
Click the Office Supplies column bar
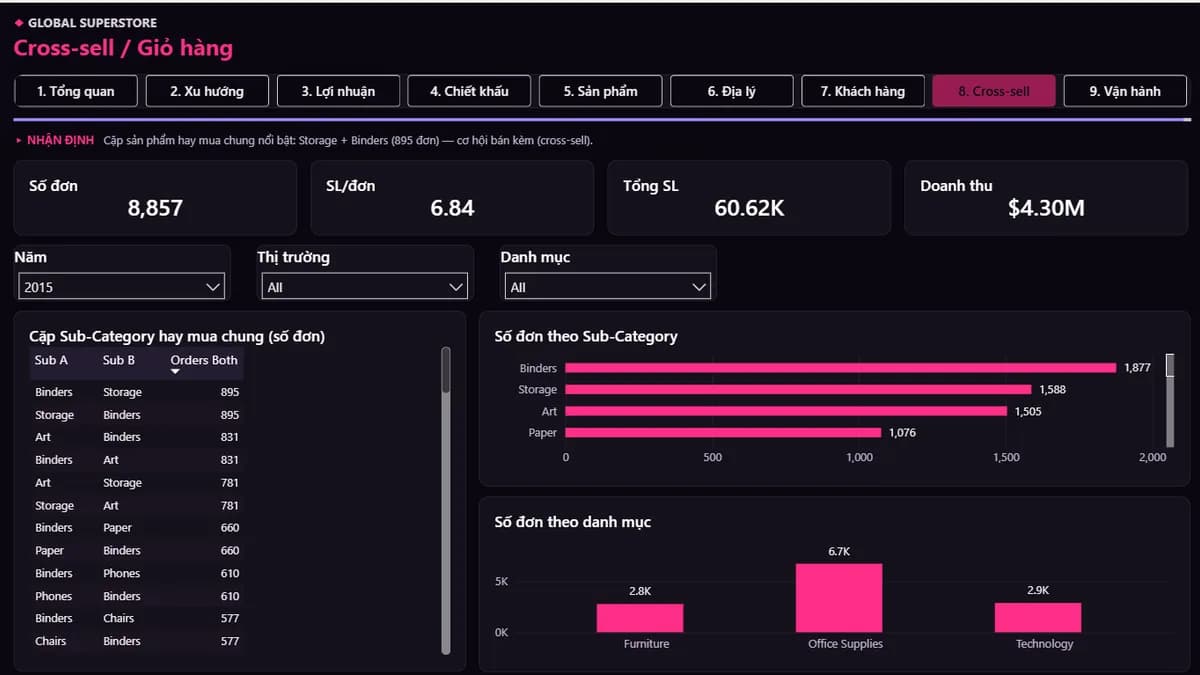(839, 598)
